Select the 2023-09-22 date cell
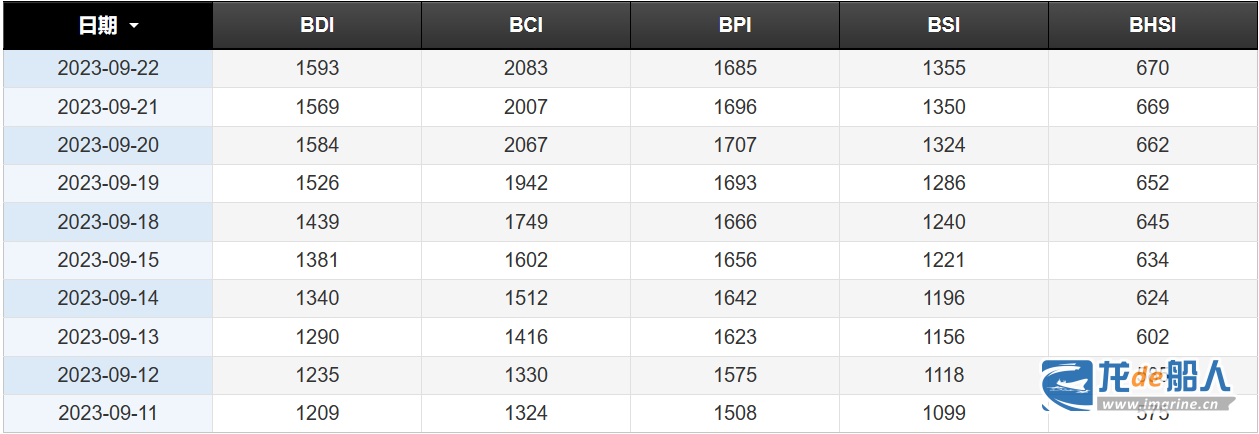The image size is (1259, 434). (x=108, y=69)
